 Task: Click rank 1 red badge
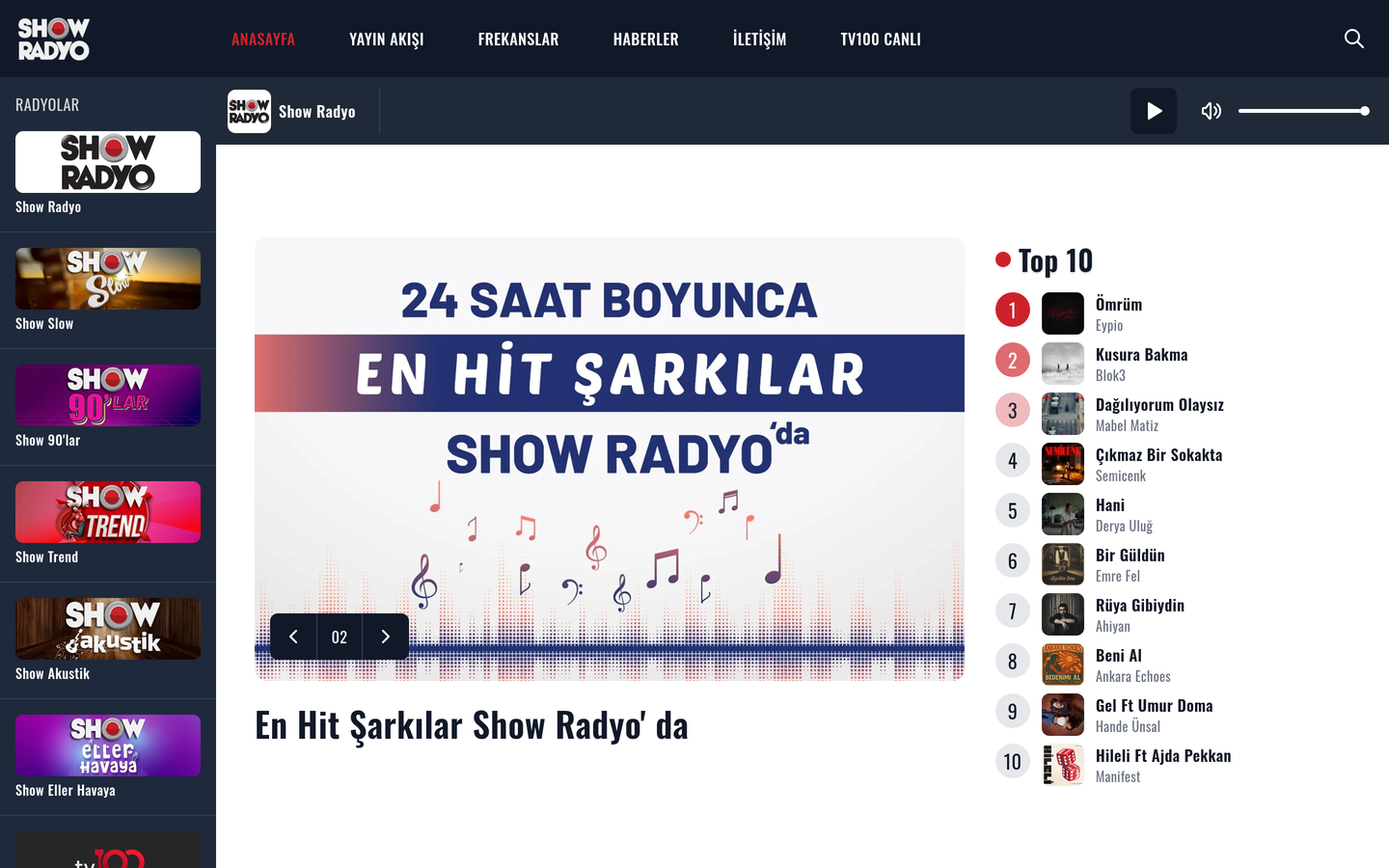1013,310
